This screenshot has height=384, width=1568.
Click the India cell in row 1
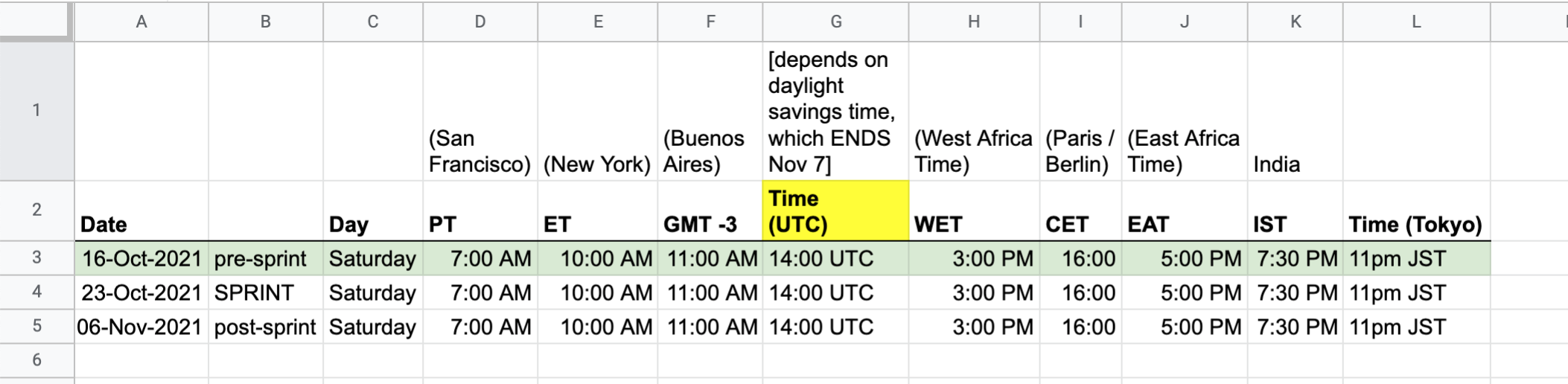click(1295, 164)
